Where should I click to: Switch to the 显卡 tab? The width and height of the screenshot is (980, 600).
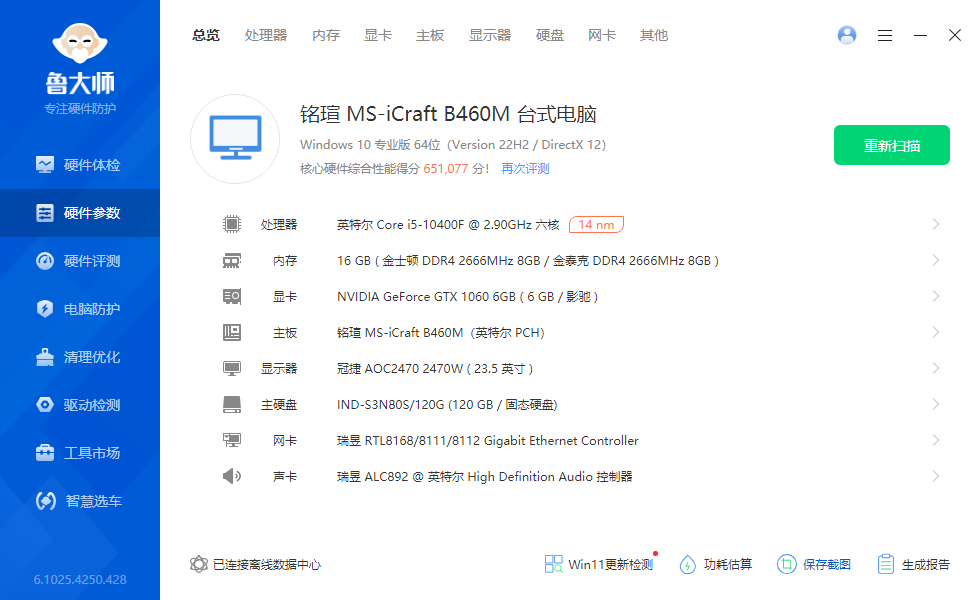tap(378, 36)
